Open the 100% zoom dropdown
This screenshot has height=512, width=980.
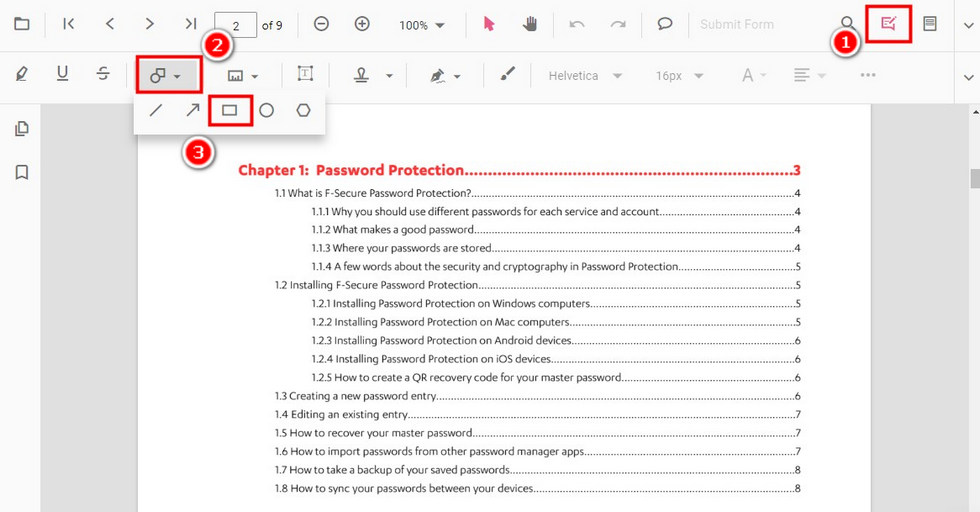(422, 25)
